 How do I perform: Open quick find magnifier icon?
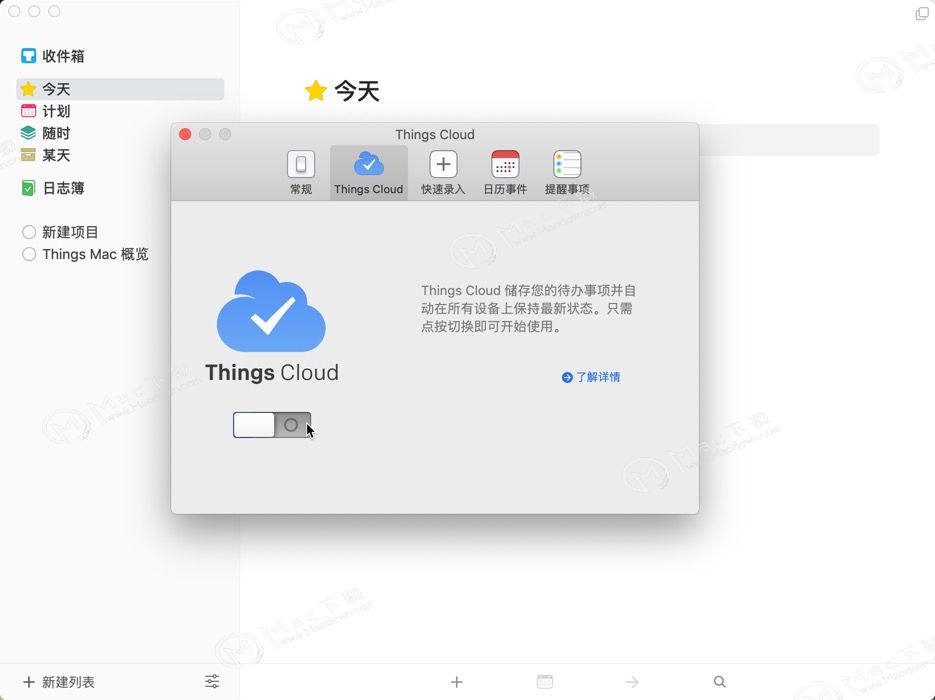click(720, 682)
